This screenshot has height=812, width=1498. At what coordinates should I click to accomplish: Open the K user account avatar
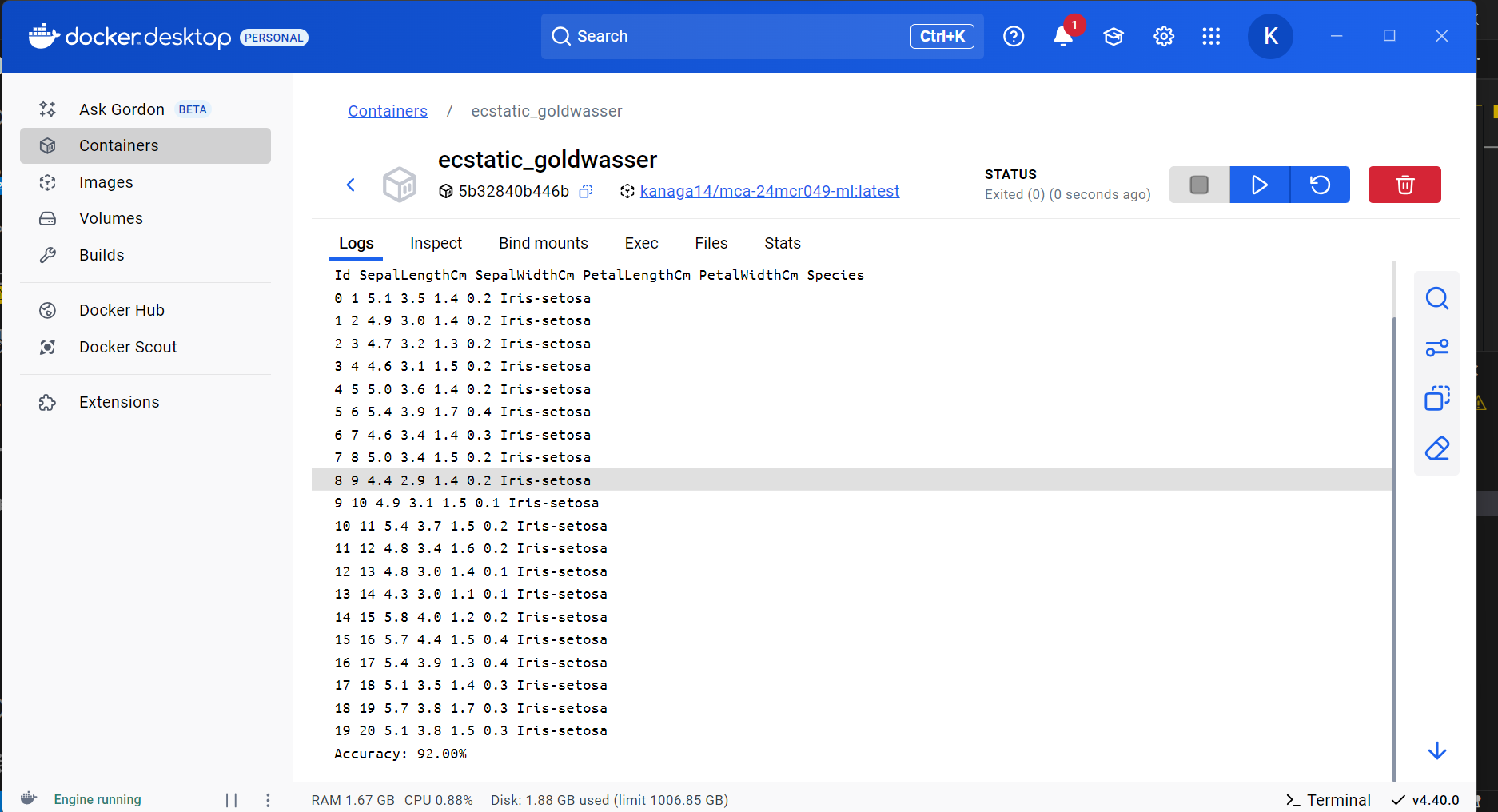pos(1270,36)
